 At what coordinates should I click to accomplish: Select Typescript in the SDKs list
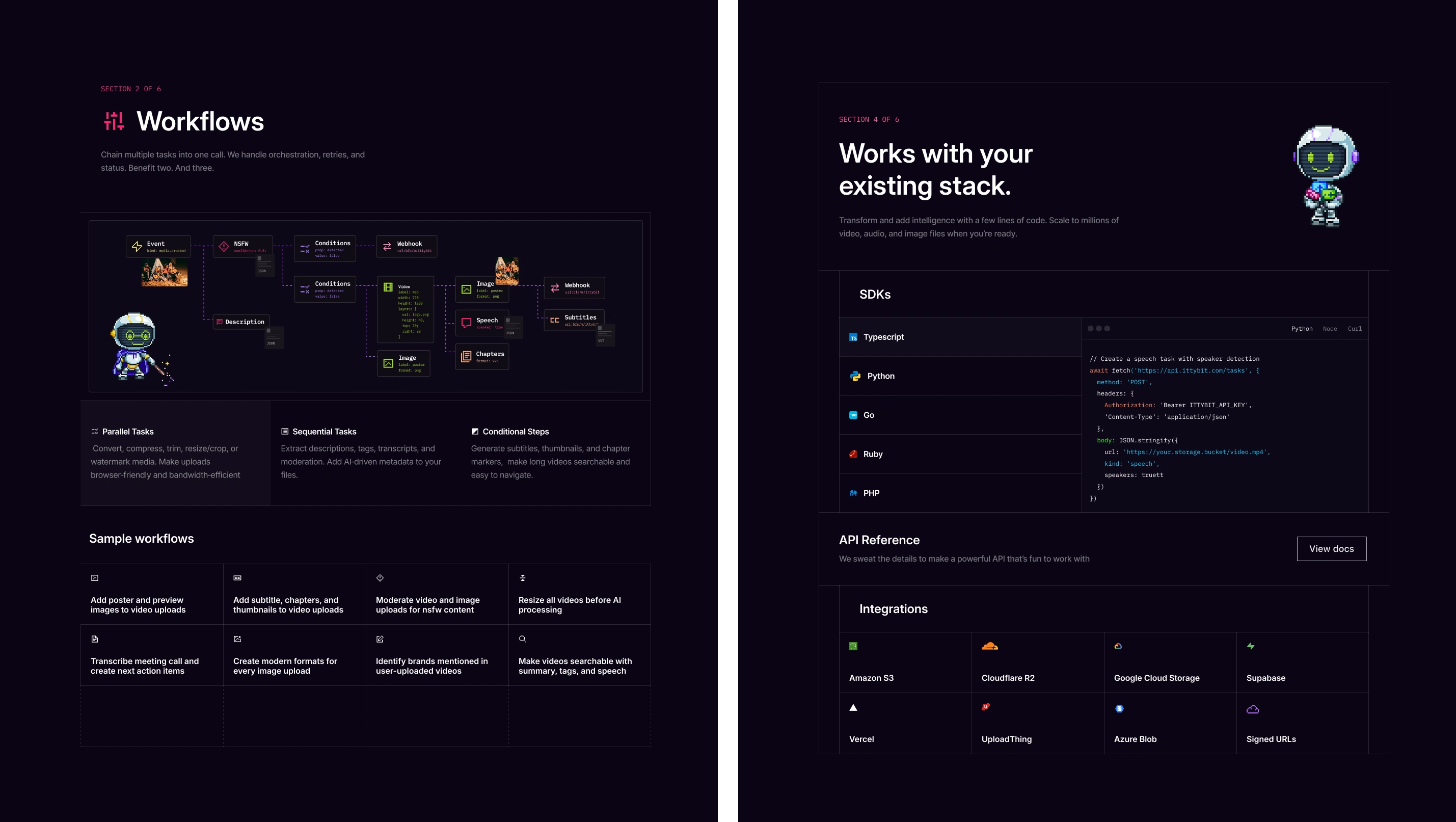883,337
